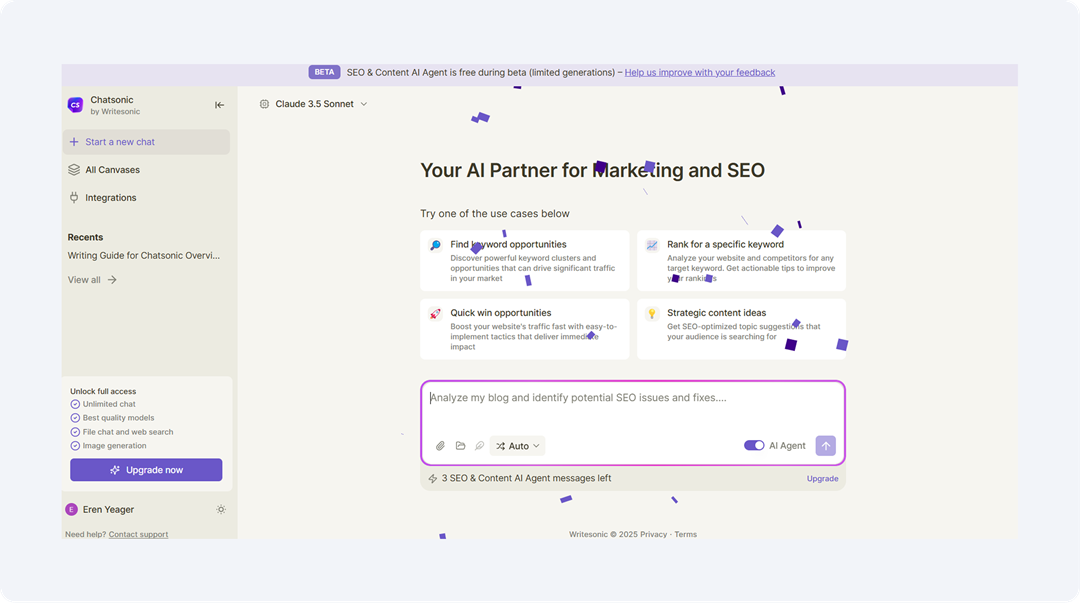
Task: Click the 'Best quality models' feature text
Action: [118, 418]
